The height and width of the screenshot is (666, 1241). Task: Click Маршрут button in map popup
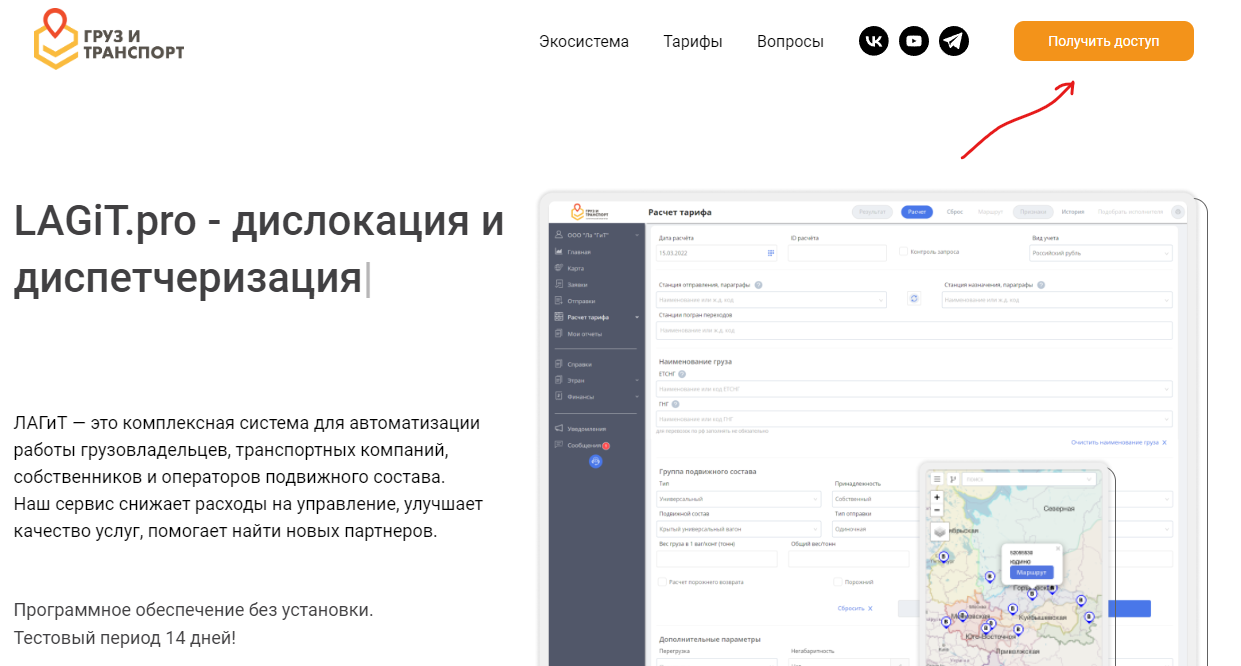(x=1030, y=572)
